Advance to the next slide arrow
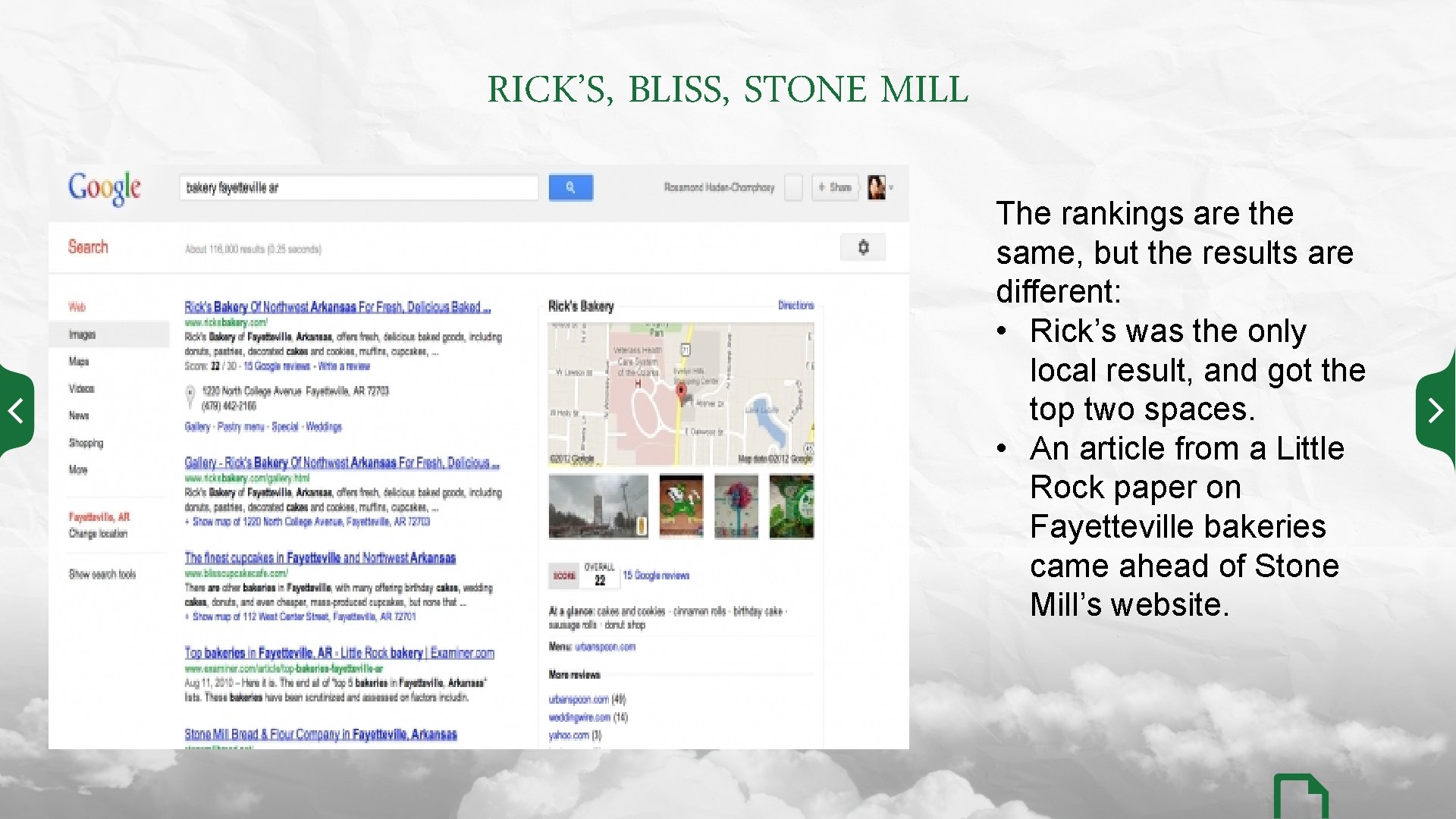 (x=1436, y=410)
